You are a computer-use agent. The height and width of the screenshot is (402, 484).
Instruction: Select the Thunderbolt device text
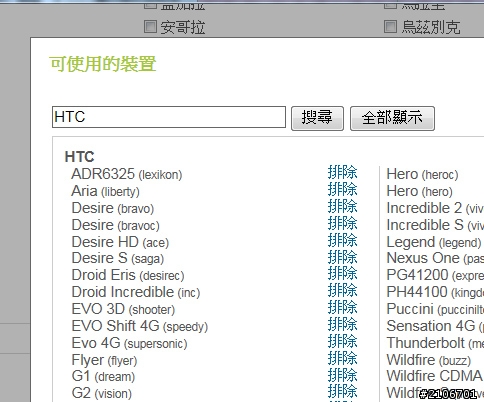(x=435, y=343)
